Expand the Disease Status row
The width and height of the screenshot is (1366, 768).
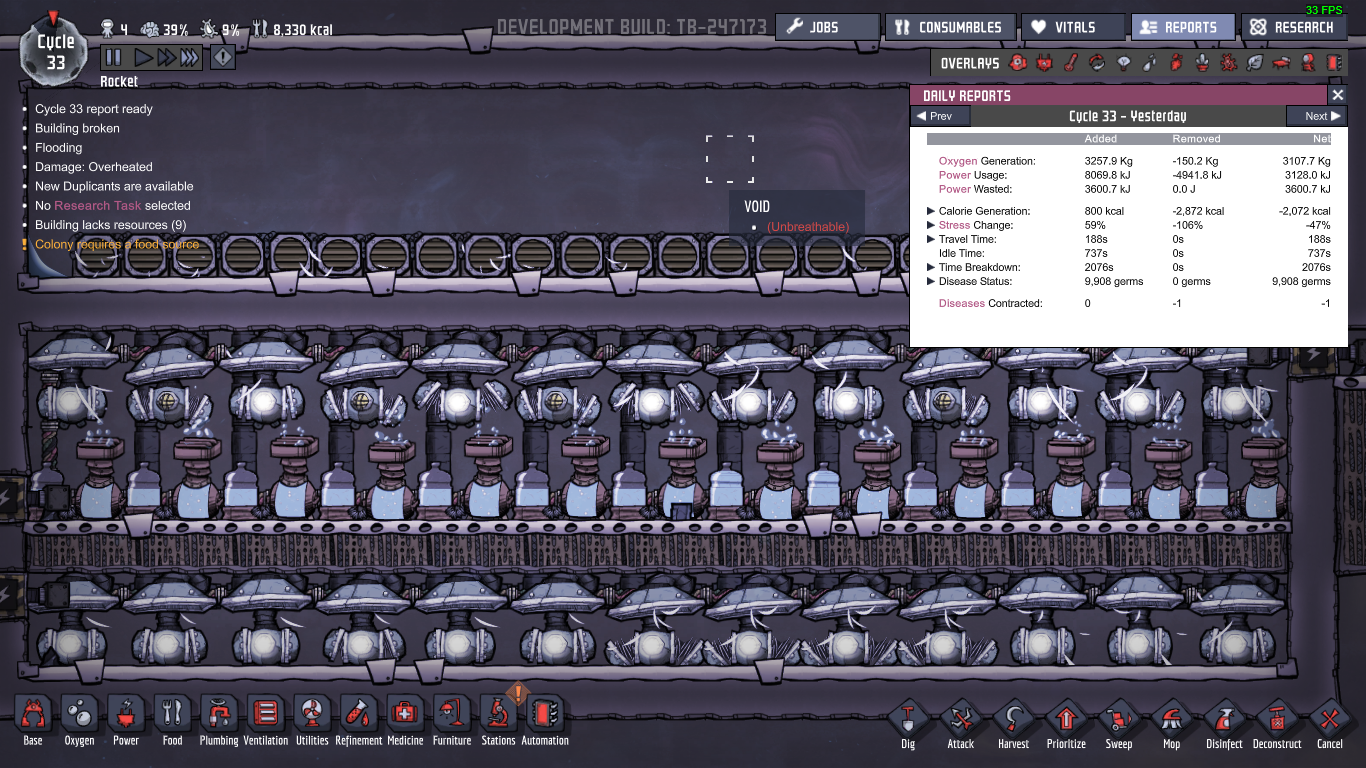(931, 281)
